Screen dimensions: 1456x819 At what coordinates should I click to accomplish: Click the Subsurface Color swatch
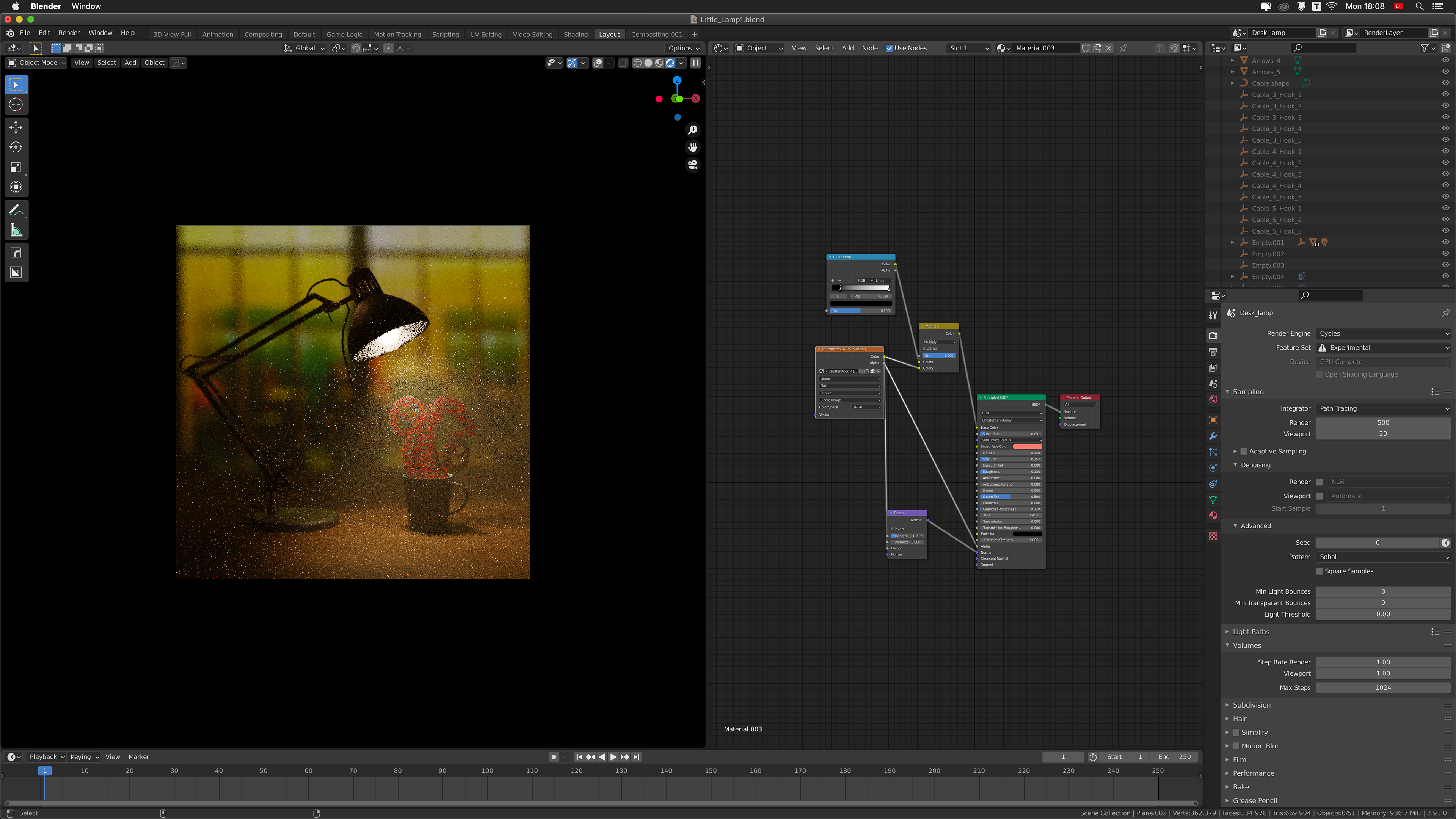tap(1027, 447)
